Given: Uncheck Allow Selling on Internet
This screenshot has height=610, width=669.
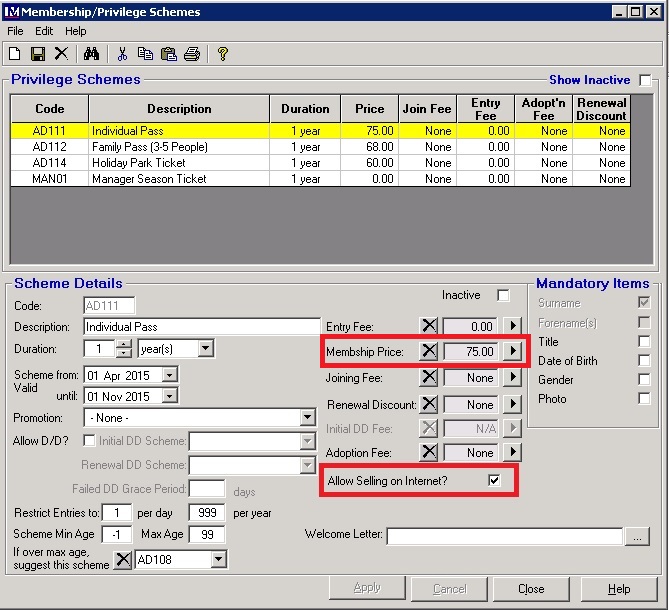Looking at the screenshot, I should (x=494, y=480).
